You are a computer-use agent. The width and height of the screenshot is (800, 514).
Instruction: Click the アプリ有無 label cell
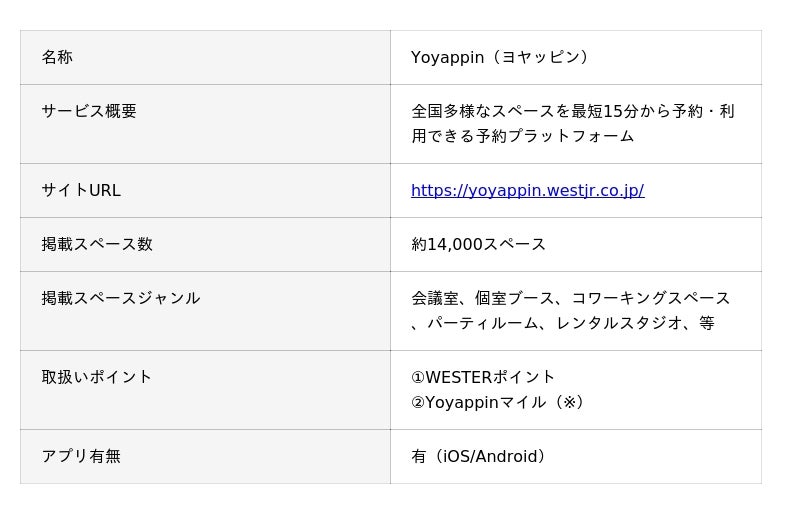81,456
